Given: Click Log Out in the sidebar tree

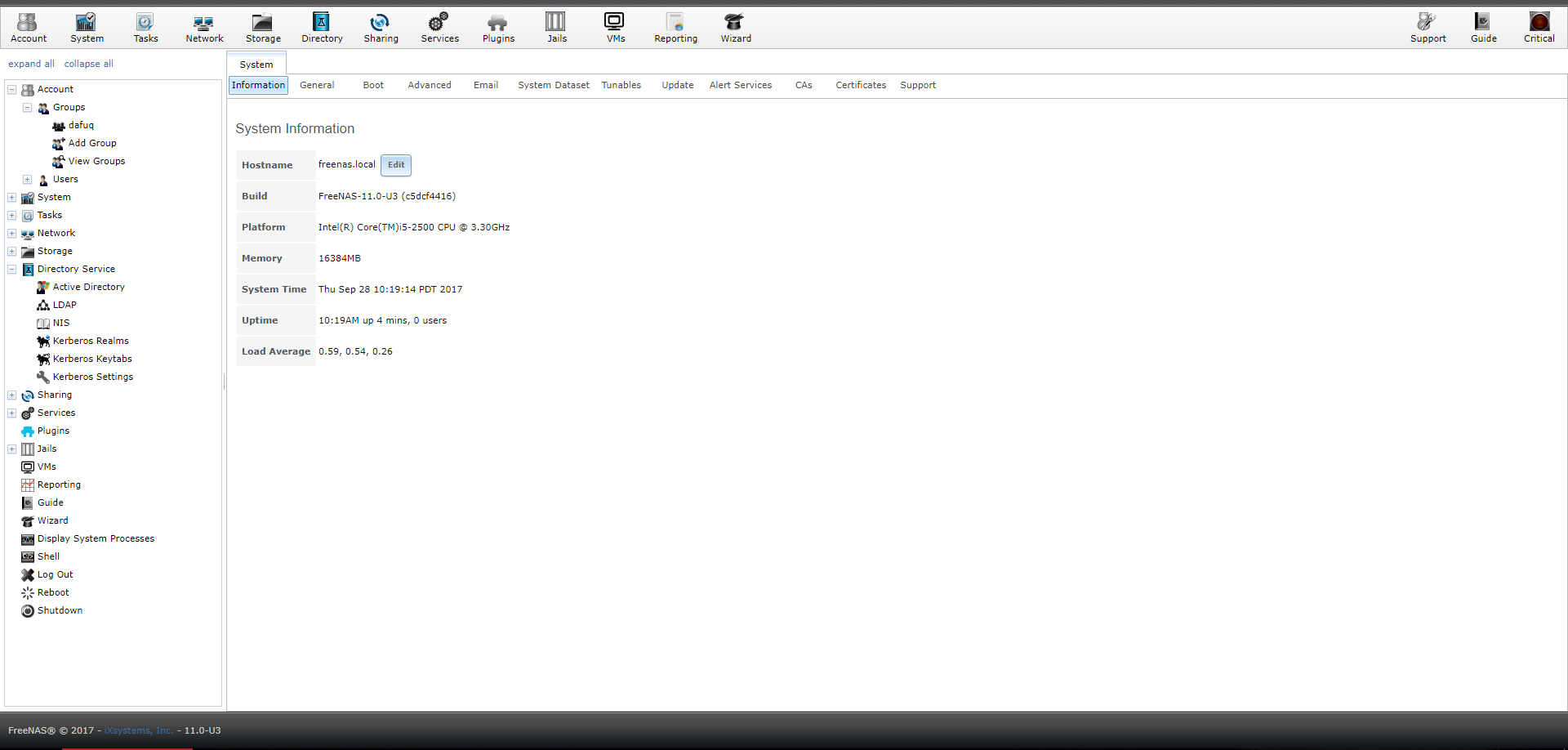Looking at the screenshot, I should [55, 575].
